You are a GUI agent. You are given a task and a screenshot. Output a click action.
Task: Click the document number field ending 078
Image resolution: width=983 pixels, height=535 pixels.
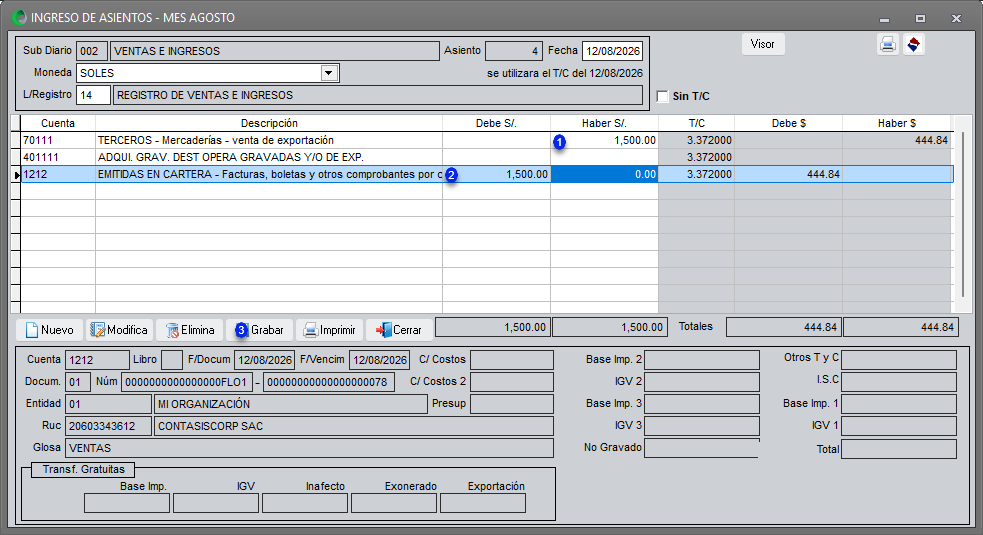pos(329,382)
